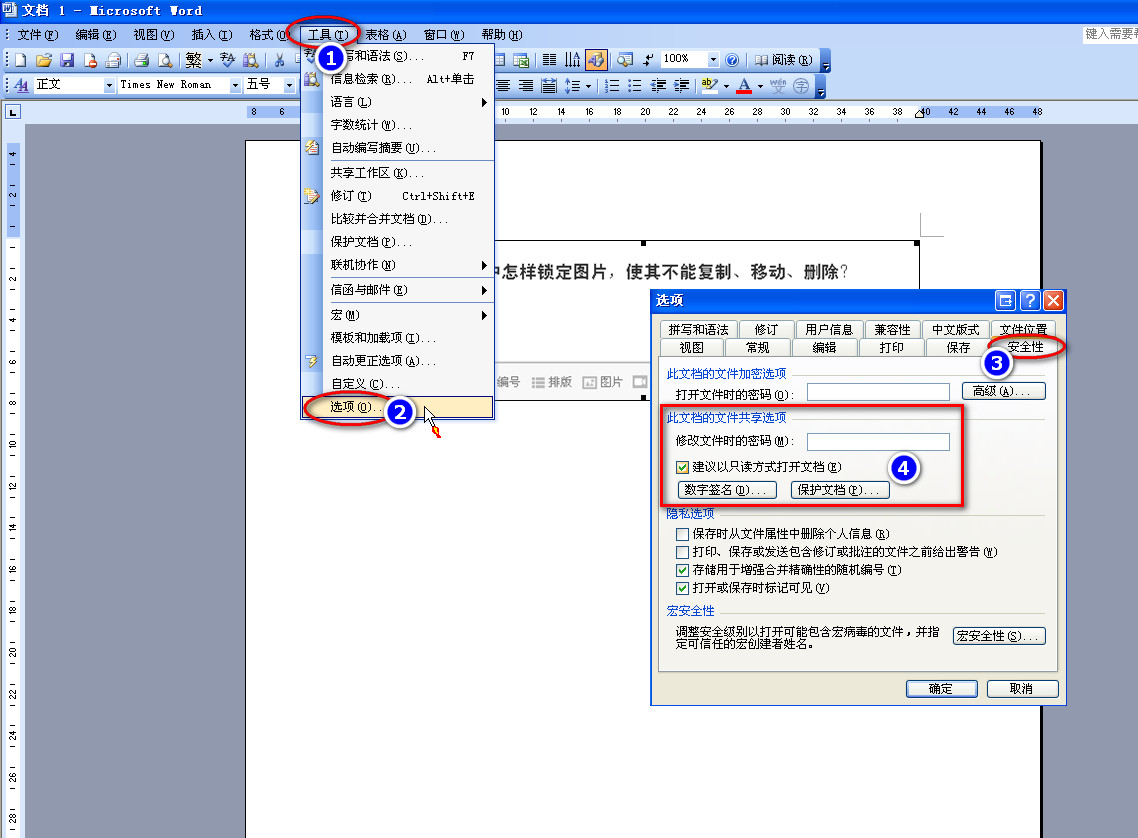The width and height of the screenshot is (1138, 838).
Task: Click the 繁 Chinese conversion icon
Action: pyautogui.click(x=193, y=60)
